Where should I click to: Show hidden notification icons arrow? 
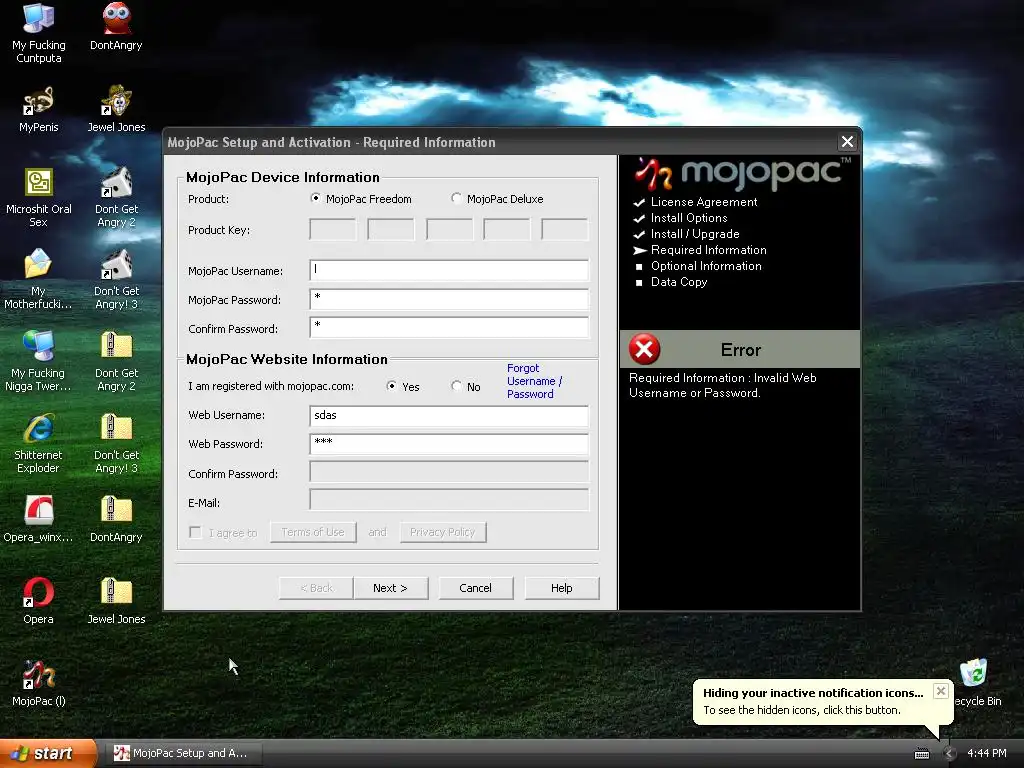[x=949, y=754]
